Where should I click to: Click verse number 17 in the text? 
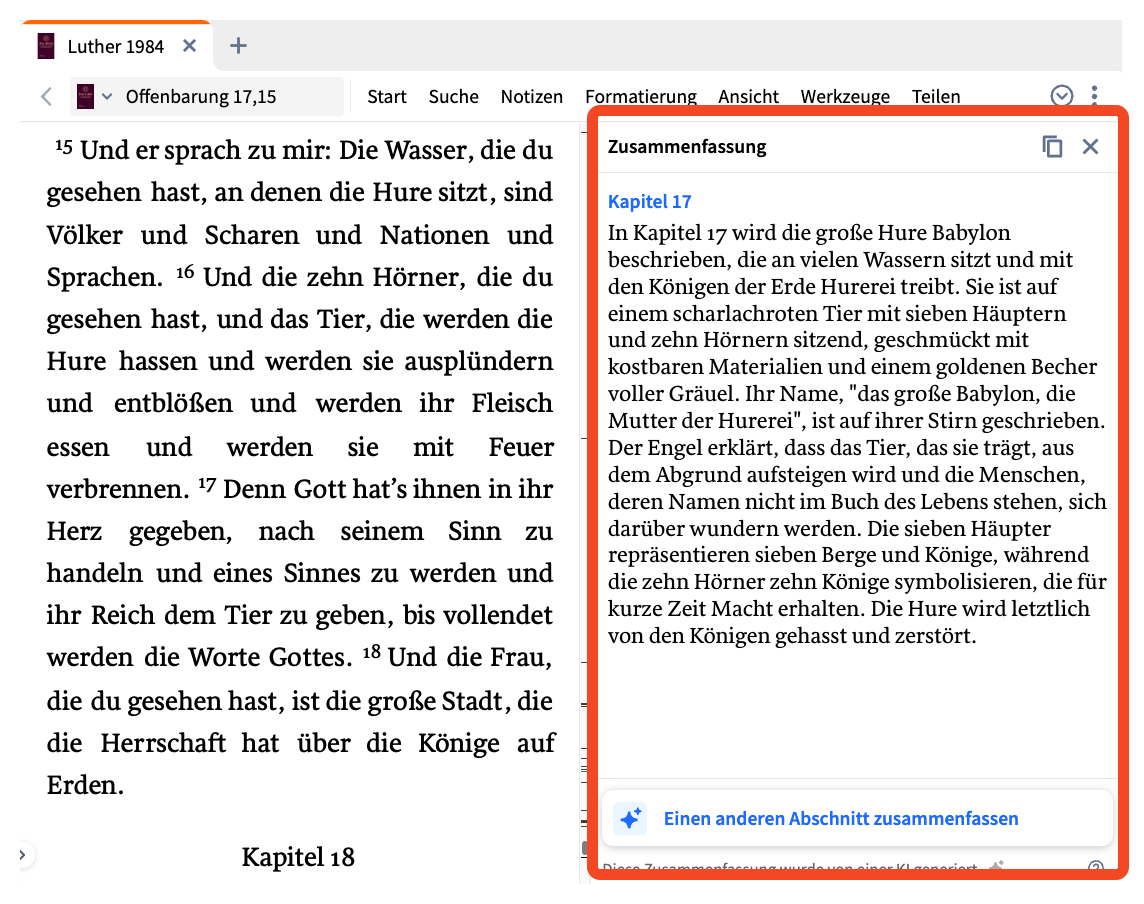207,484
